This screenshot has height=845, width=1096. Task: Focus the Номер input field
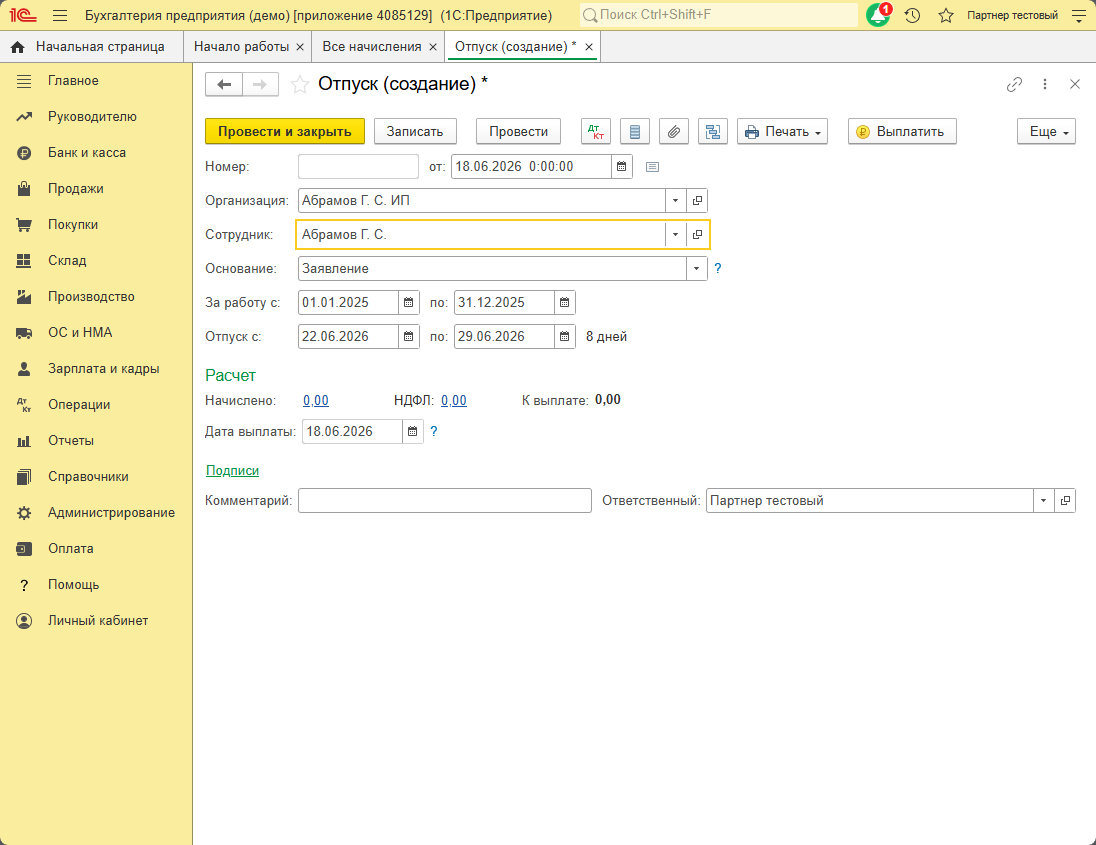pos(358,166)
